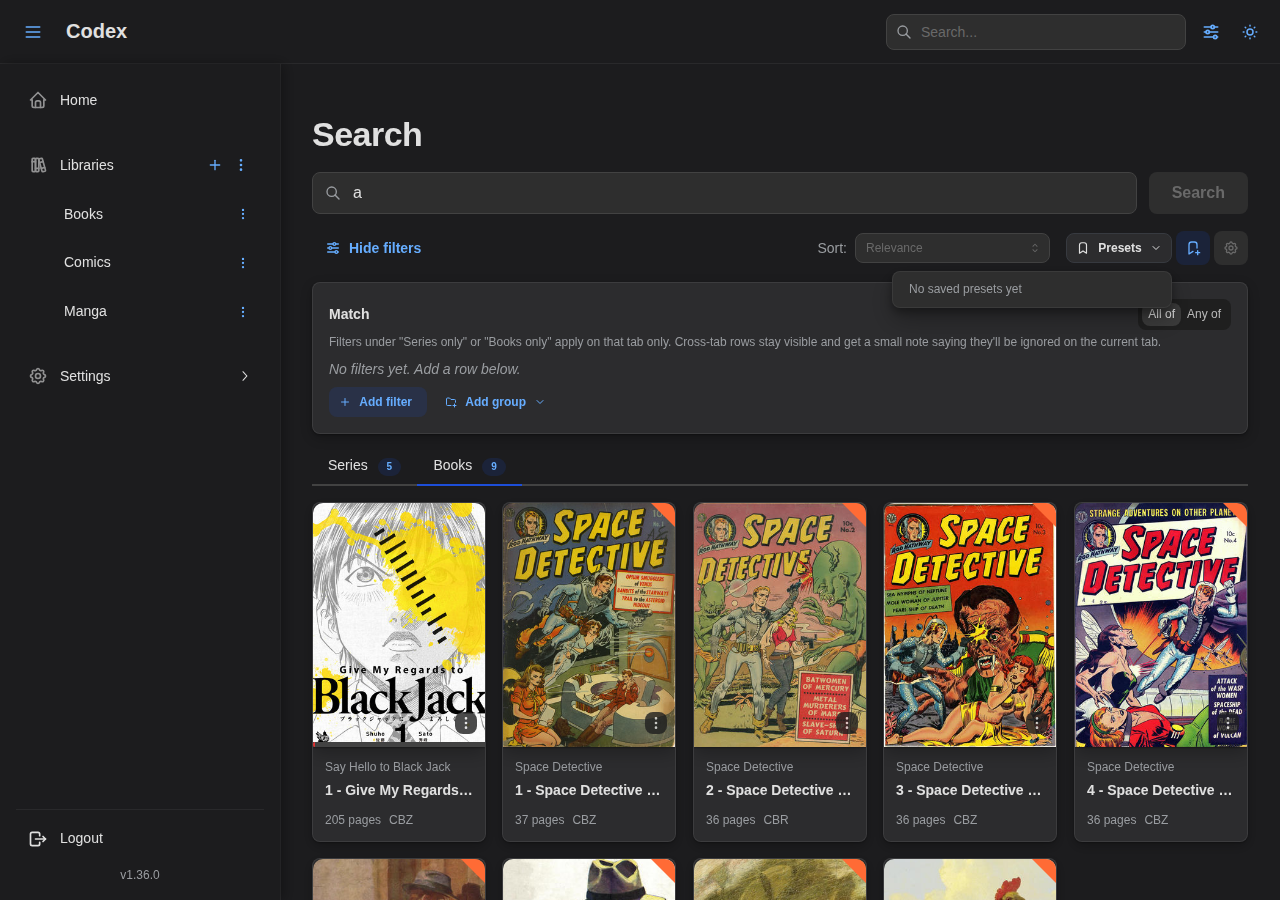Viewport: 1280px width, 900px height.
Task: Switch to the Series tab
Action: (364, 466)
